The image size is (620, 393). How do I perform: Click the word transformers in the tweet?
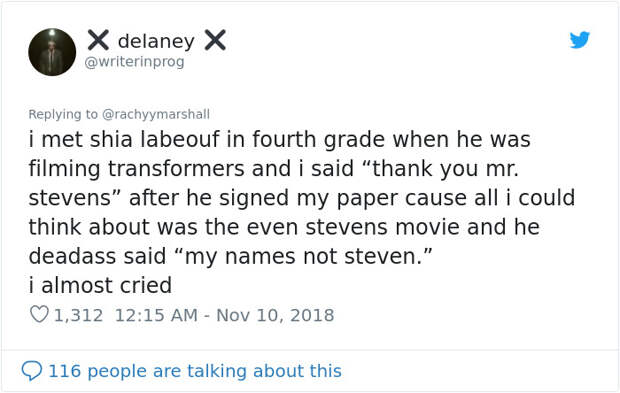coord(176,168)
